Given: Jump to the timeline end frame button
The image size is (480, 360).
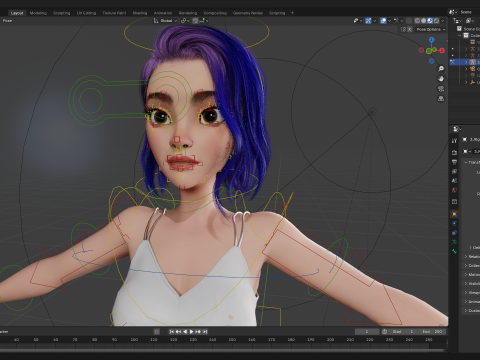Looking at the screenshot, I should tap(205, 332).
